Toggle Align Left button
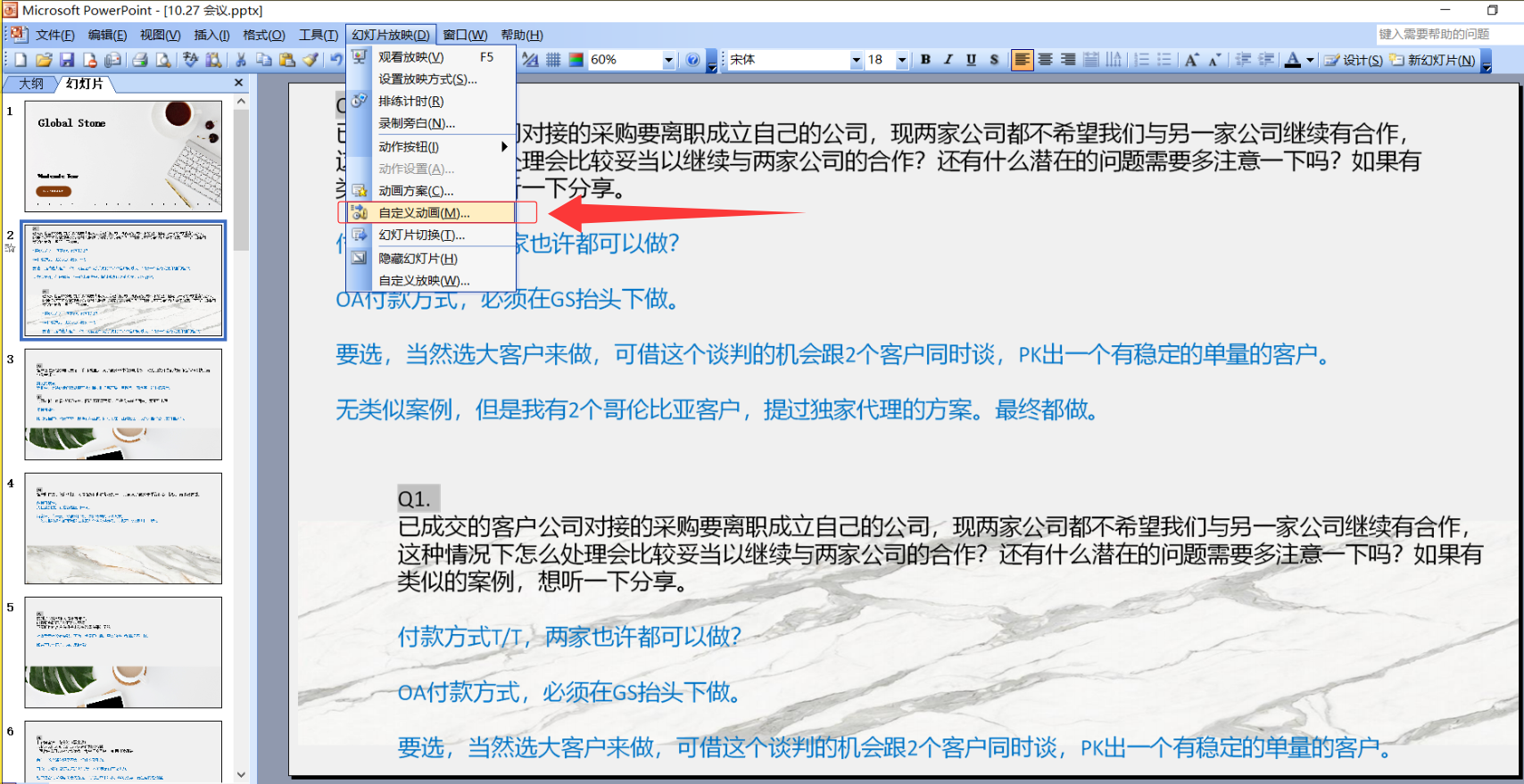 [1022, 60]
